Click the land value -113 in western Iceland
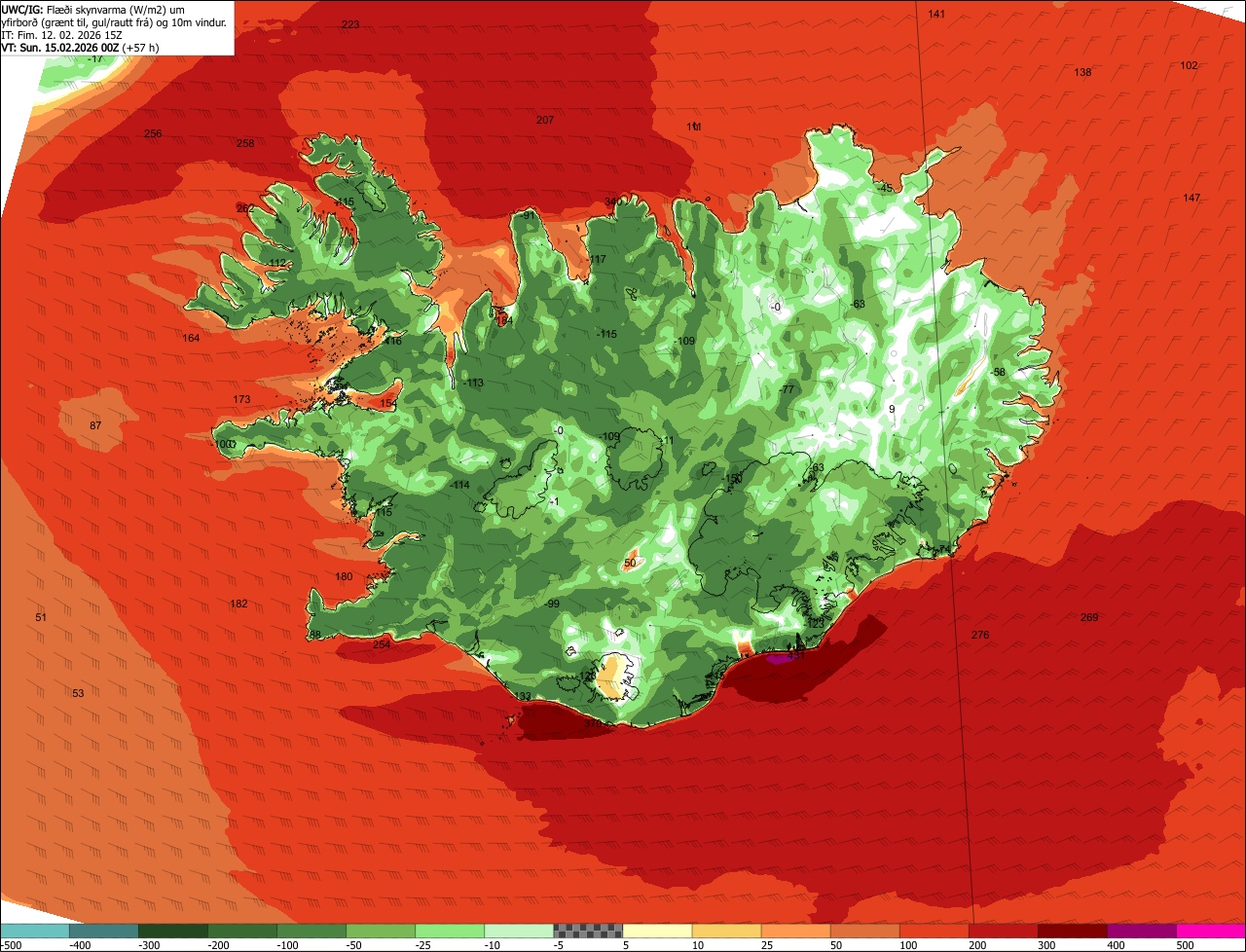The image size is (1246, 952). pyautogui.click(x=473, y=383)
